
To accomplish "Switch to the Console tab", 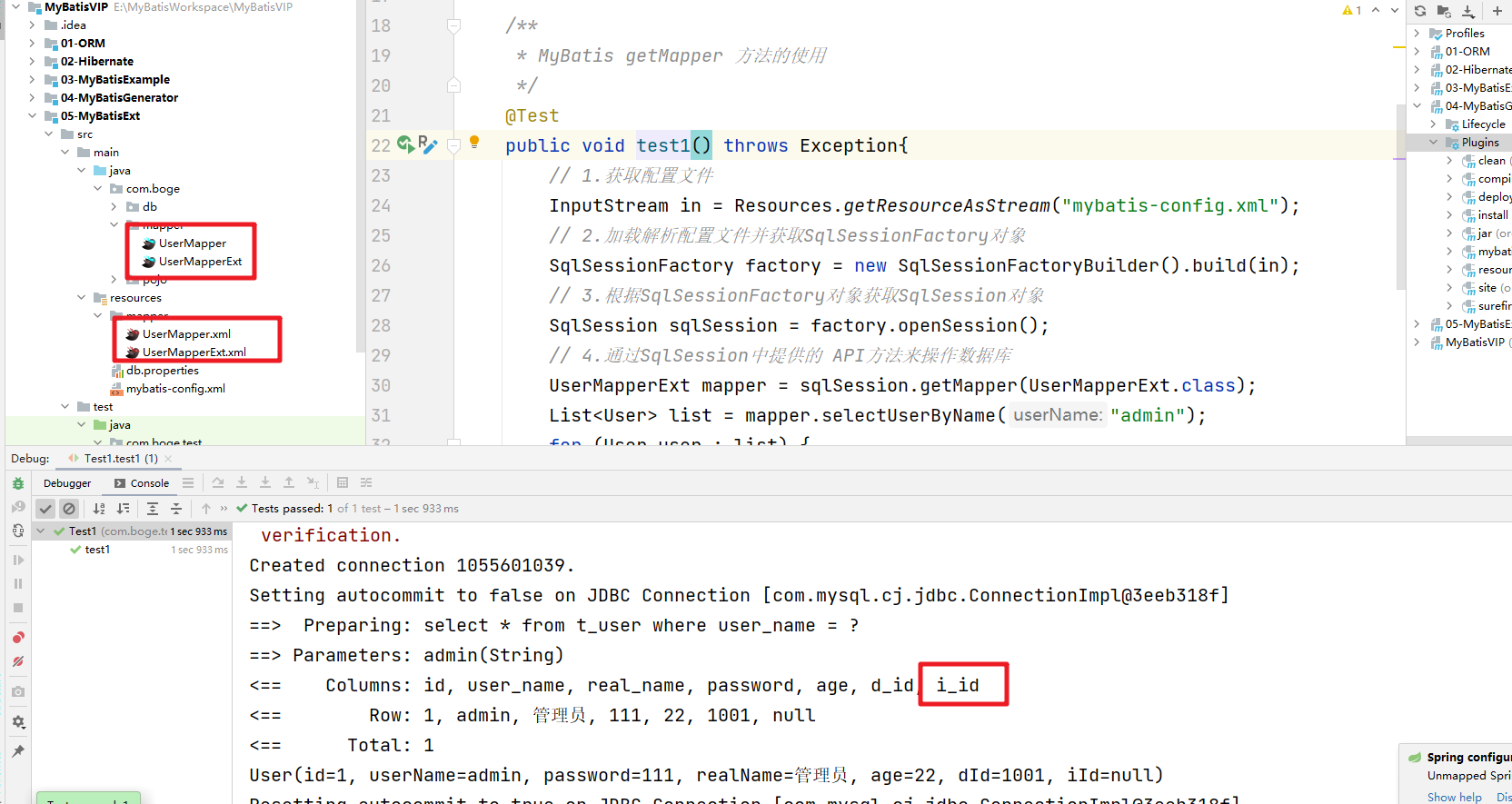I will [142, 483].
